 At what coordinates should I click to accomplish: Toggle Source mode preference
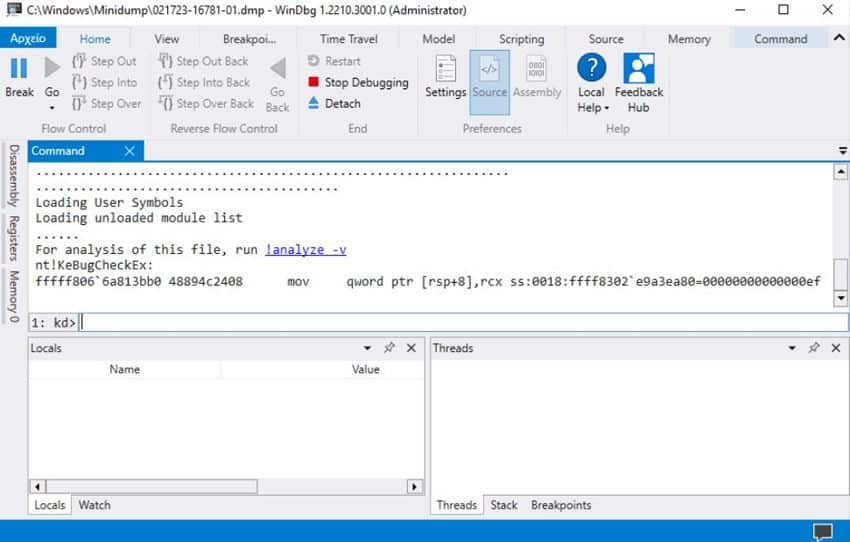tap(490, 82)
